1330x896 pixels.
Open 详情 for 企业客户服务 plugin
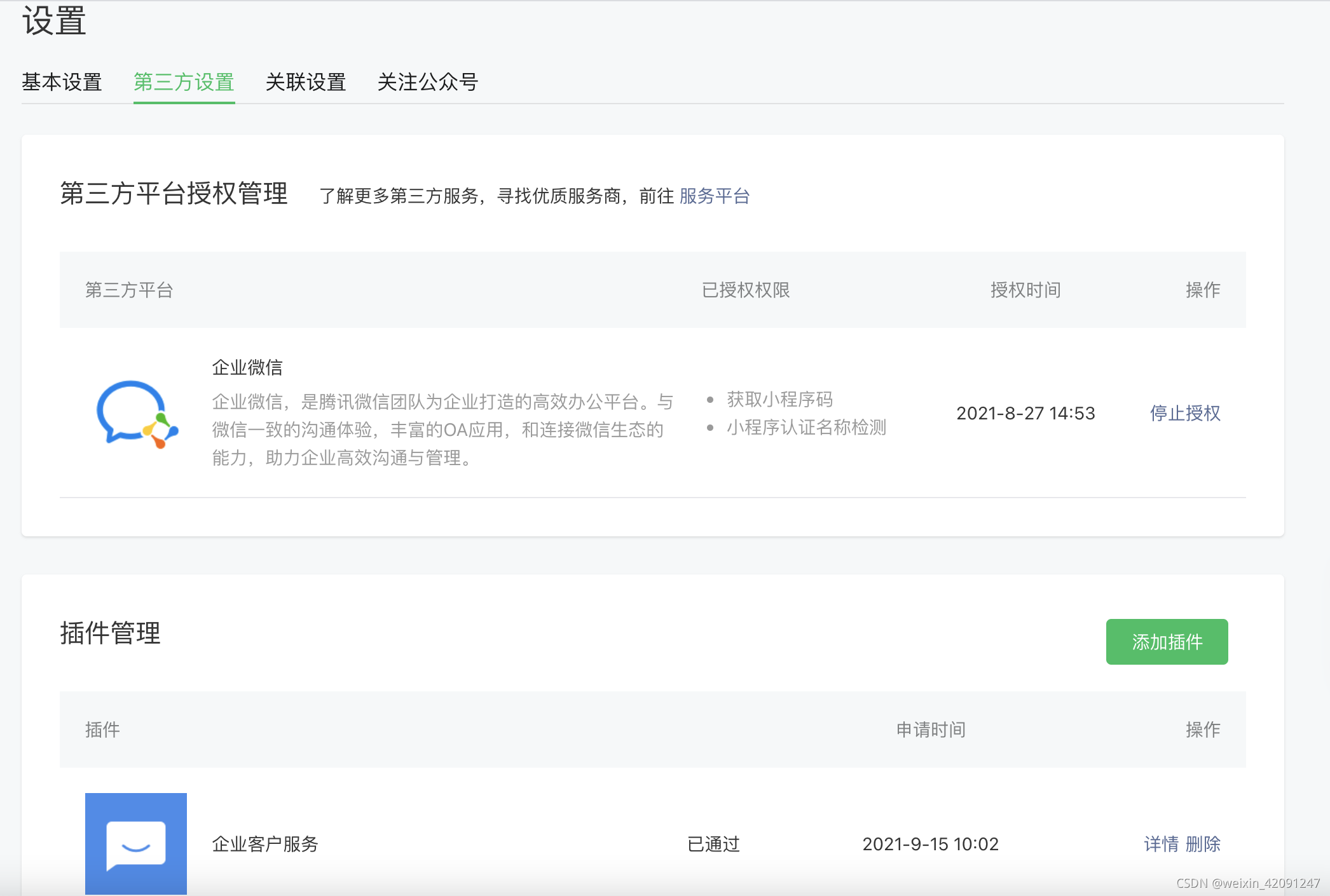(x=1161, y=844)
